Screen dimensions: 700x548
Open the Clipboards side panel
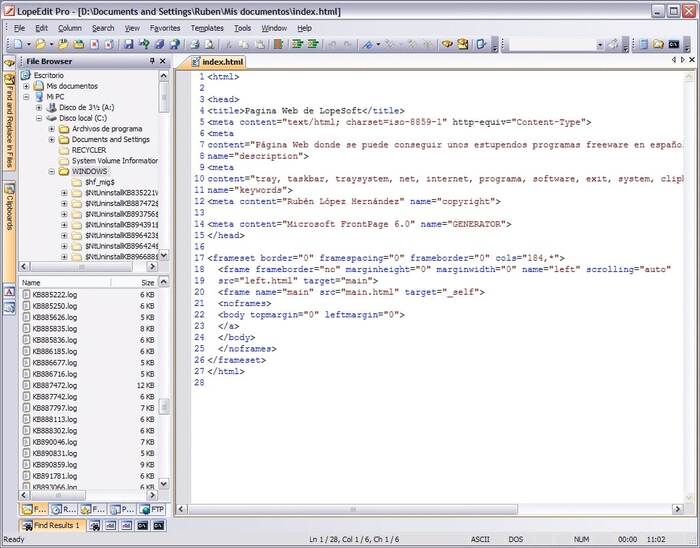tap(8, 207)
